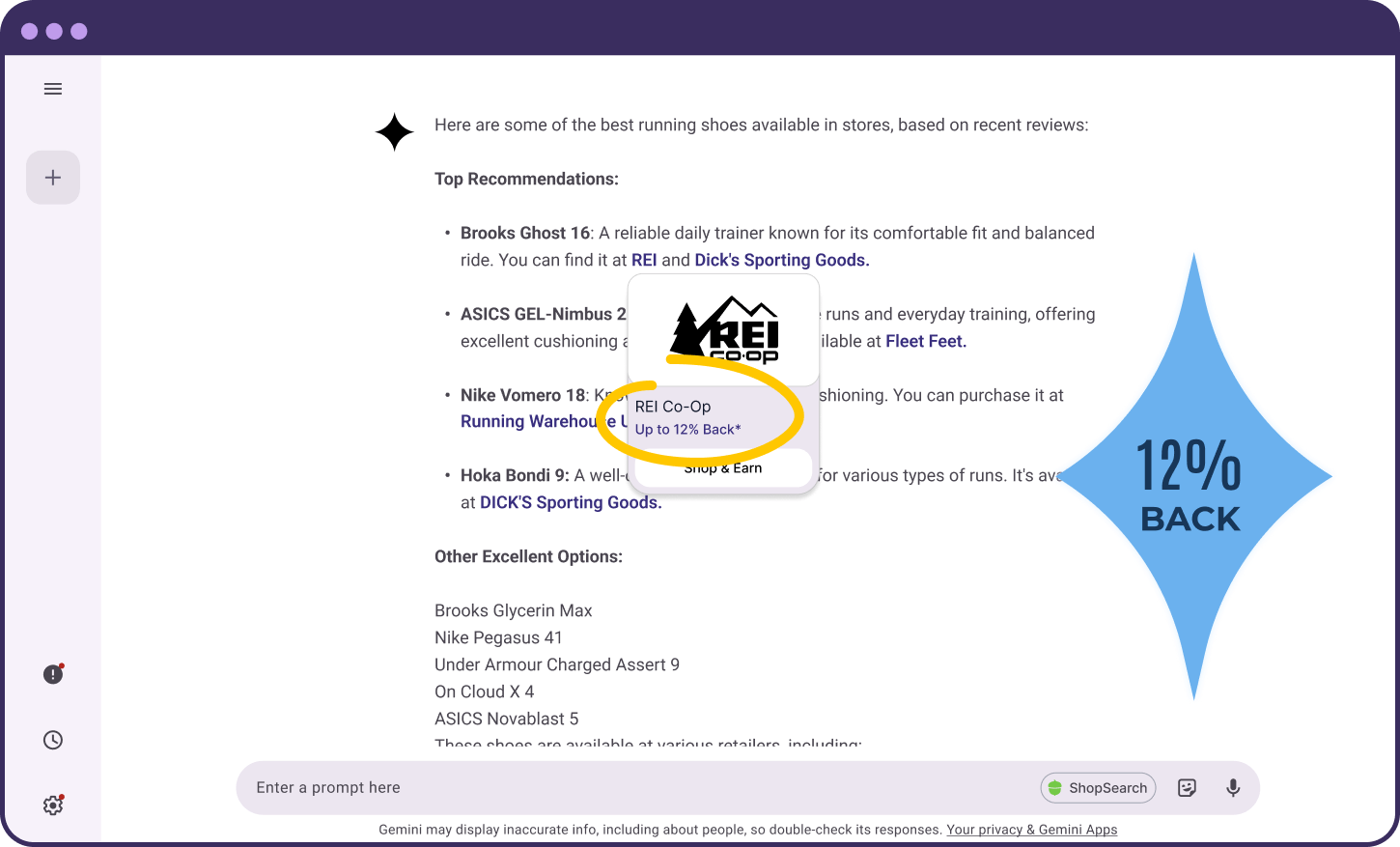Click the Gemini sparkle icon beside the response
The height and width of the screenshot is (847, 1400).
[x=395, y=132]
